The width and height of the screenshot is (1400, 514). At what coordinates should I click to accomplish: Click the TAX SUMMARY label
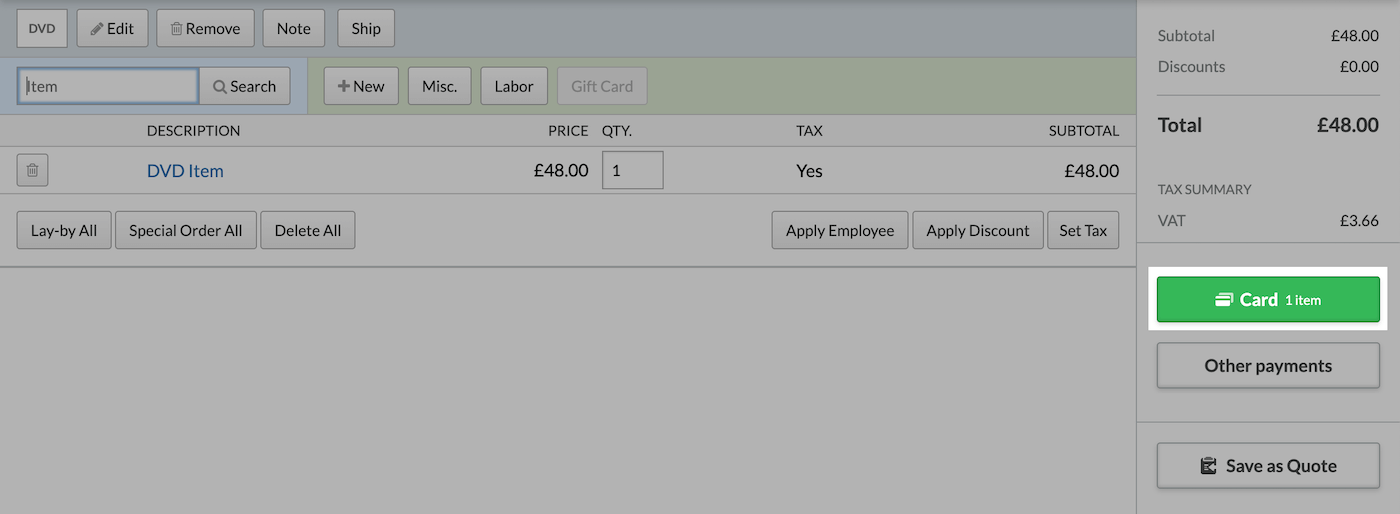[1204, 189]
